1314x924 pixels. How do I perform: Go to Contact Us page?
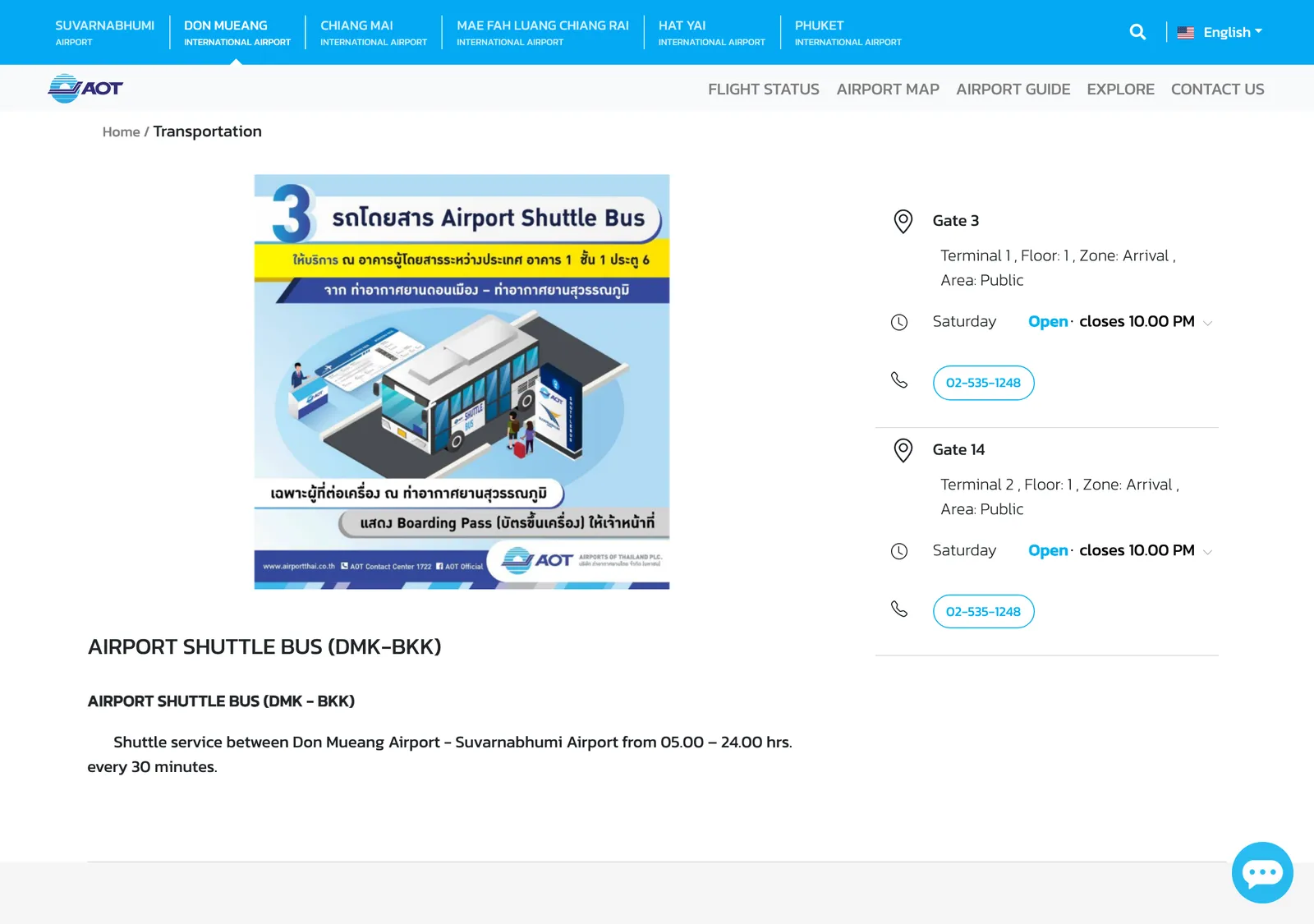coord(1217,89)
